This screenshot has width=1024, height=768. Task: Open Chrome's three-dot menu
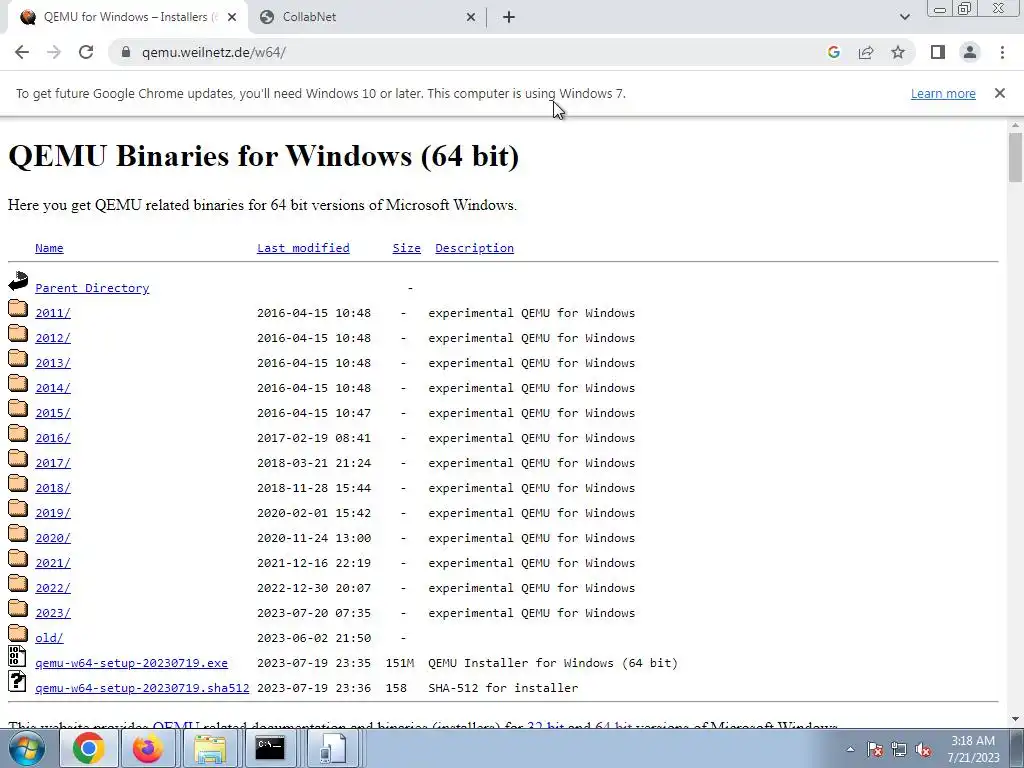[1002, 52]
